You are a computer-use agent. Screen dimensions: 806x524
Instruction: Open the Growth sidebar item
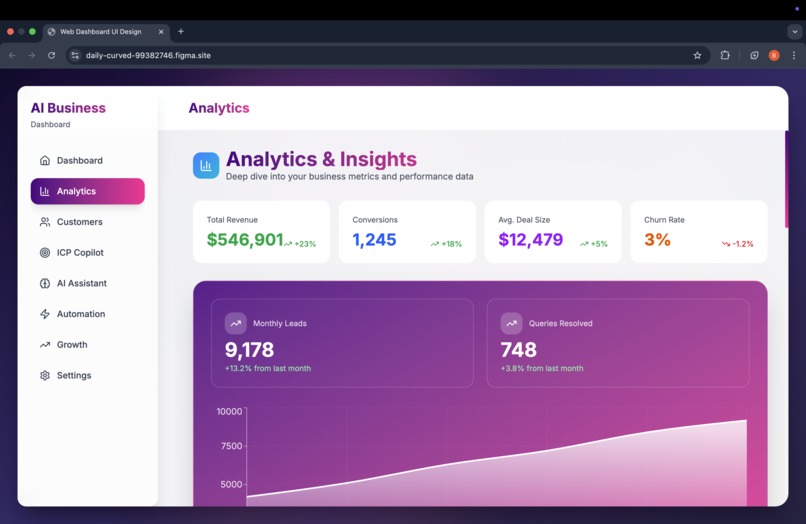coord(87,345)
